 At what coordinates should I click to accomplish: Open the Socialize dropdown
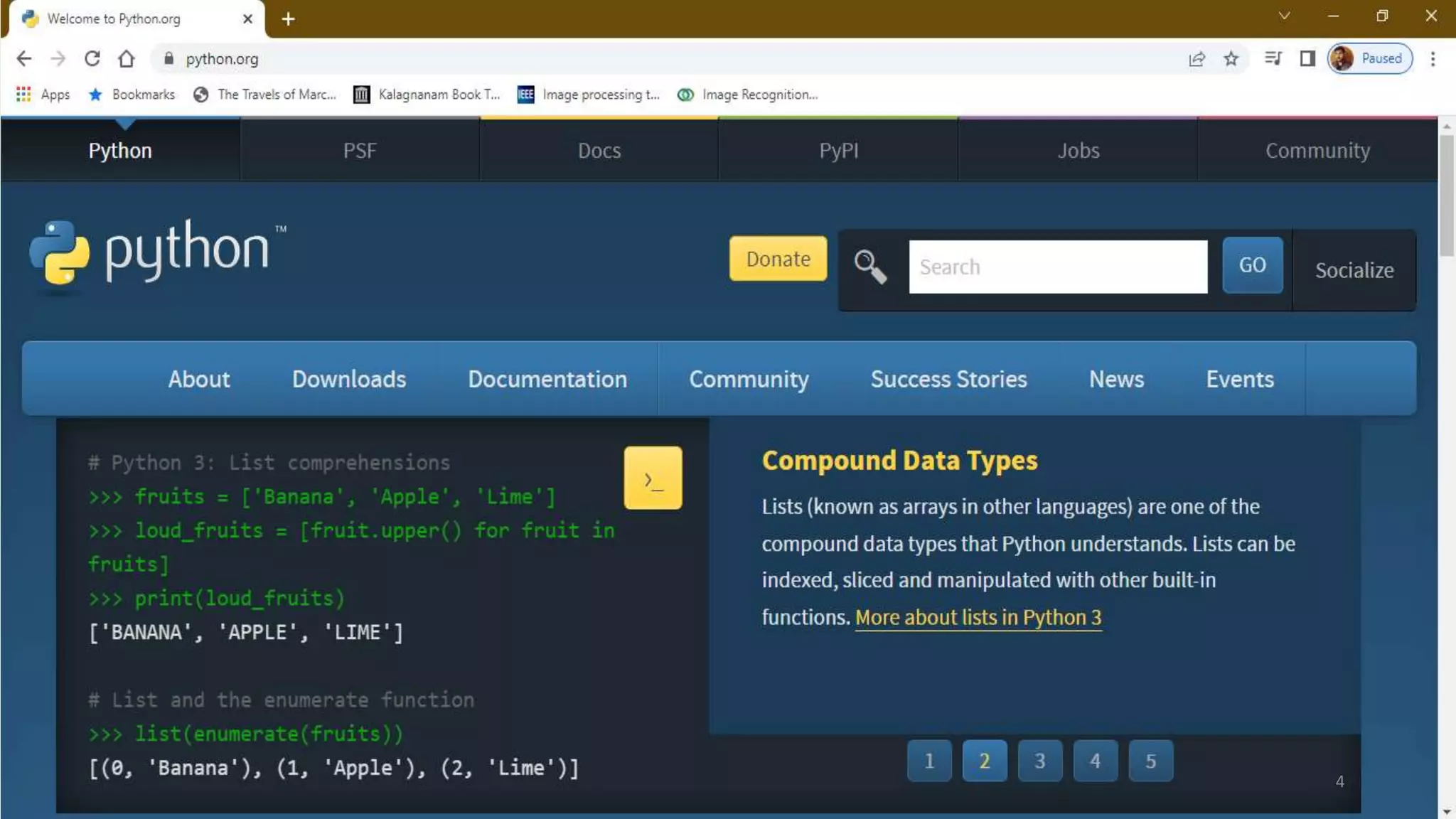[x=1354, y=270]
